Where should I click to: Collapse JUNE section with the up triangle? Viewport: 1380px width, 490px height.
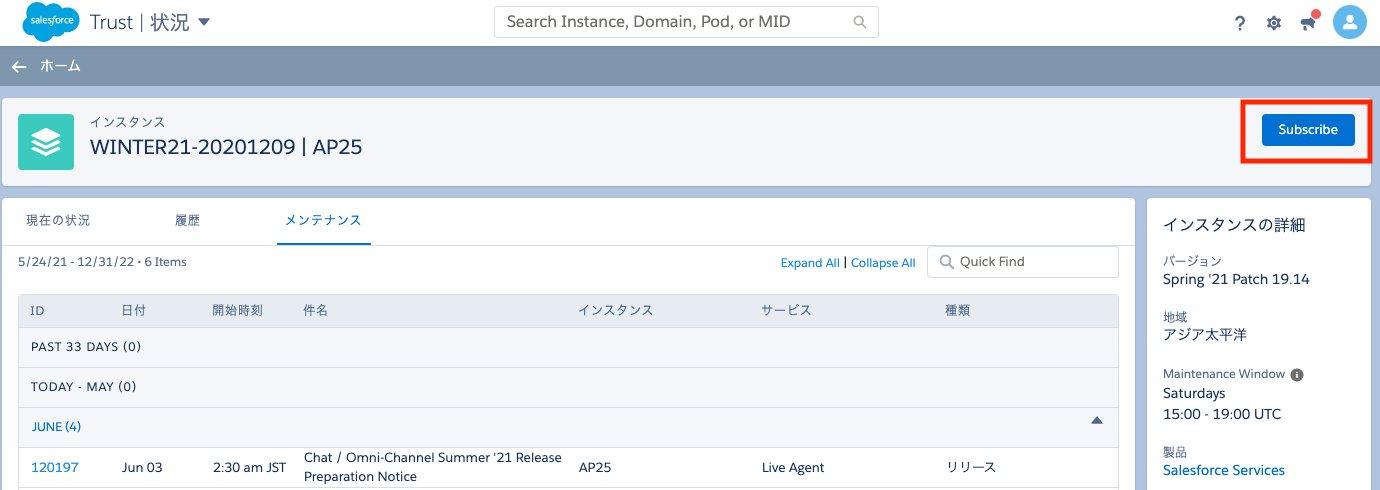click(1097, 421)
